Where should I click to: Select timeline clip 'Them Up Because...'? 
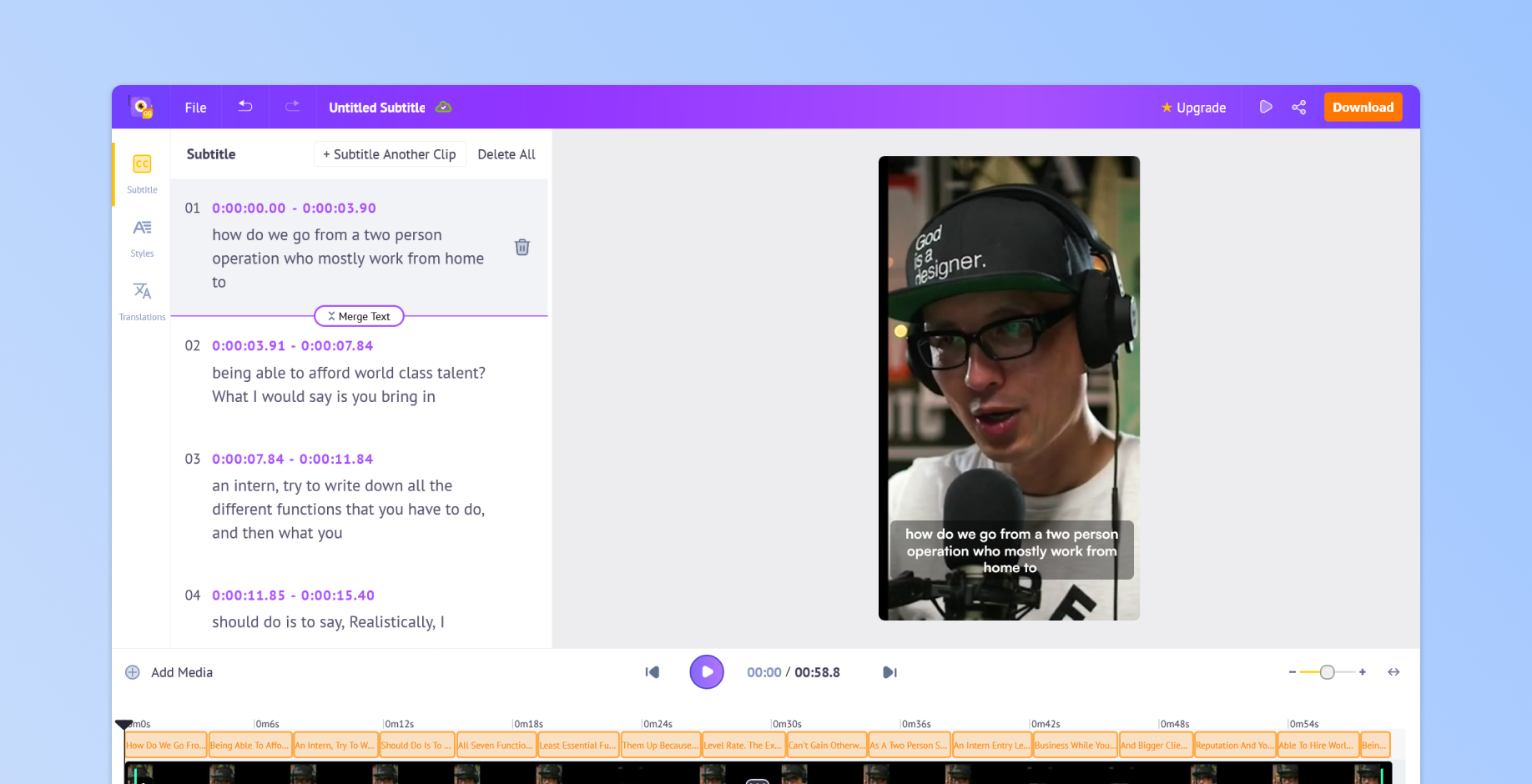(x=661, y=746)
